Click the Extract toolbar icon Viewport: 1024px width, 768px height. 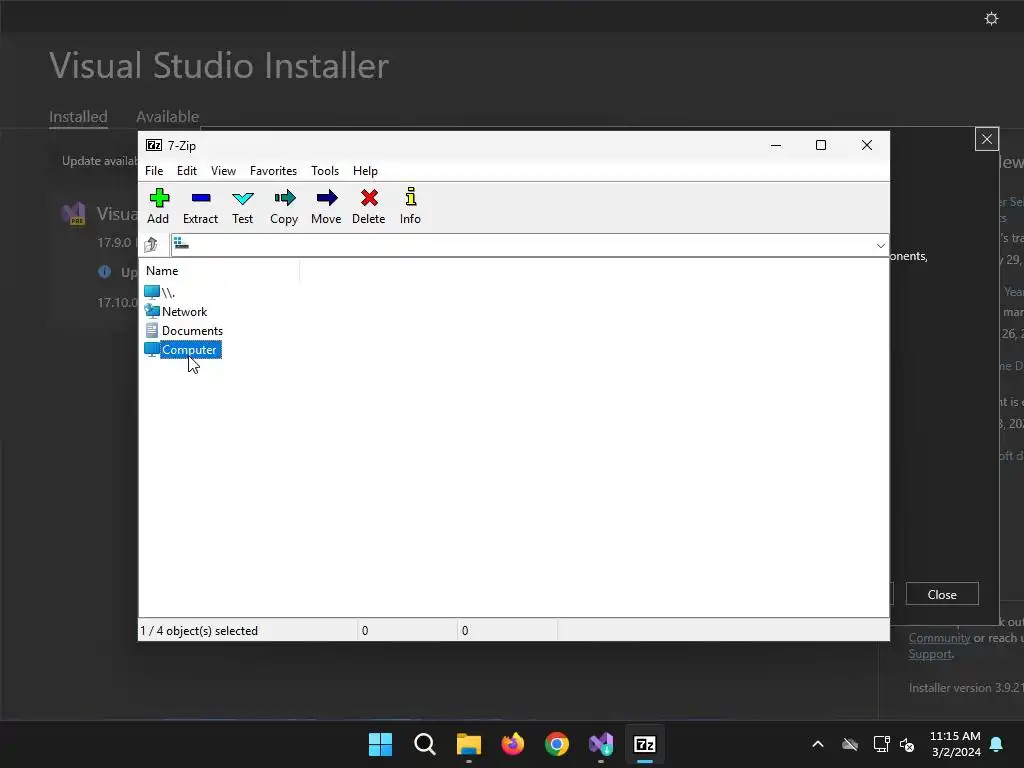coord(200,198)
